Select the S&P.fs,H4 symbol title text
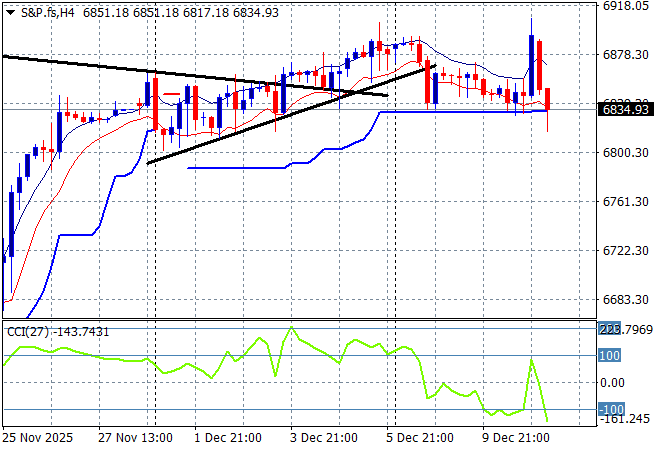The image size is (660, 450). point(48,13)
